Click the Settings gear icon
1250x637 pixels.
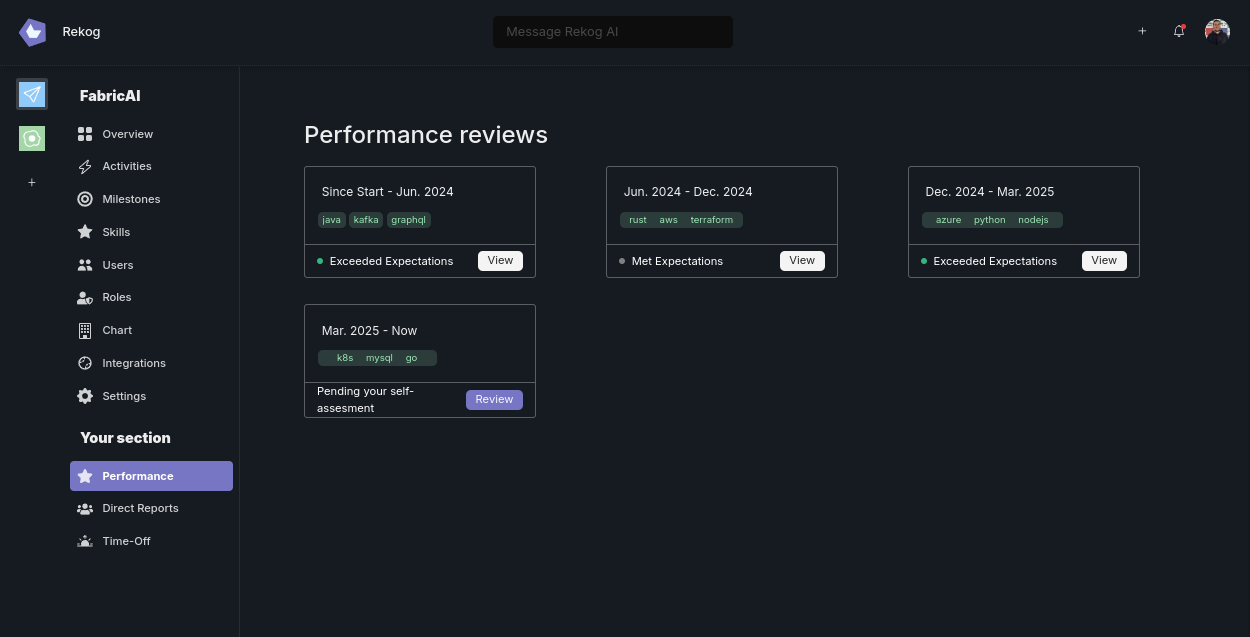85,396
